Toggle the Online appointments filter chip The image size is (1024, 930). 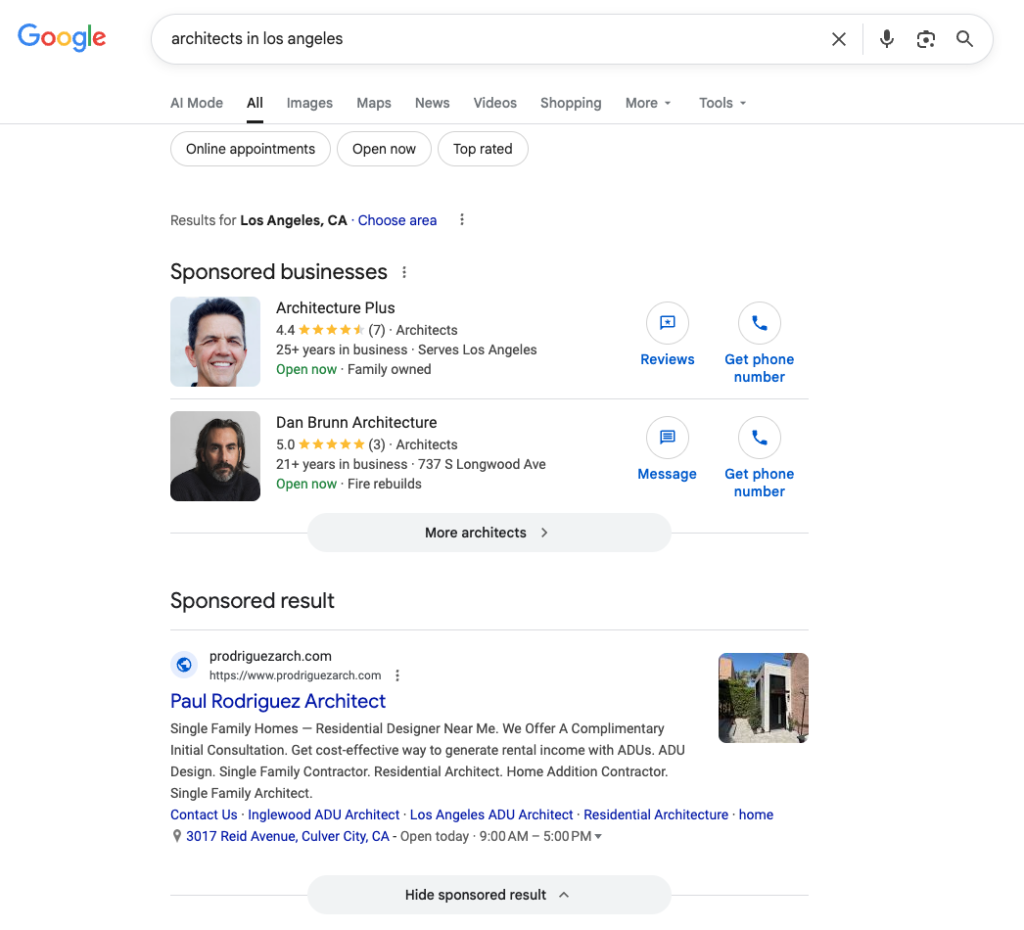[250, 149]
